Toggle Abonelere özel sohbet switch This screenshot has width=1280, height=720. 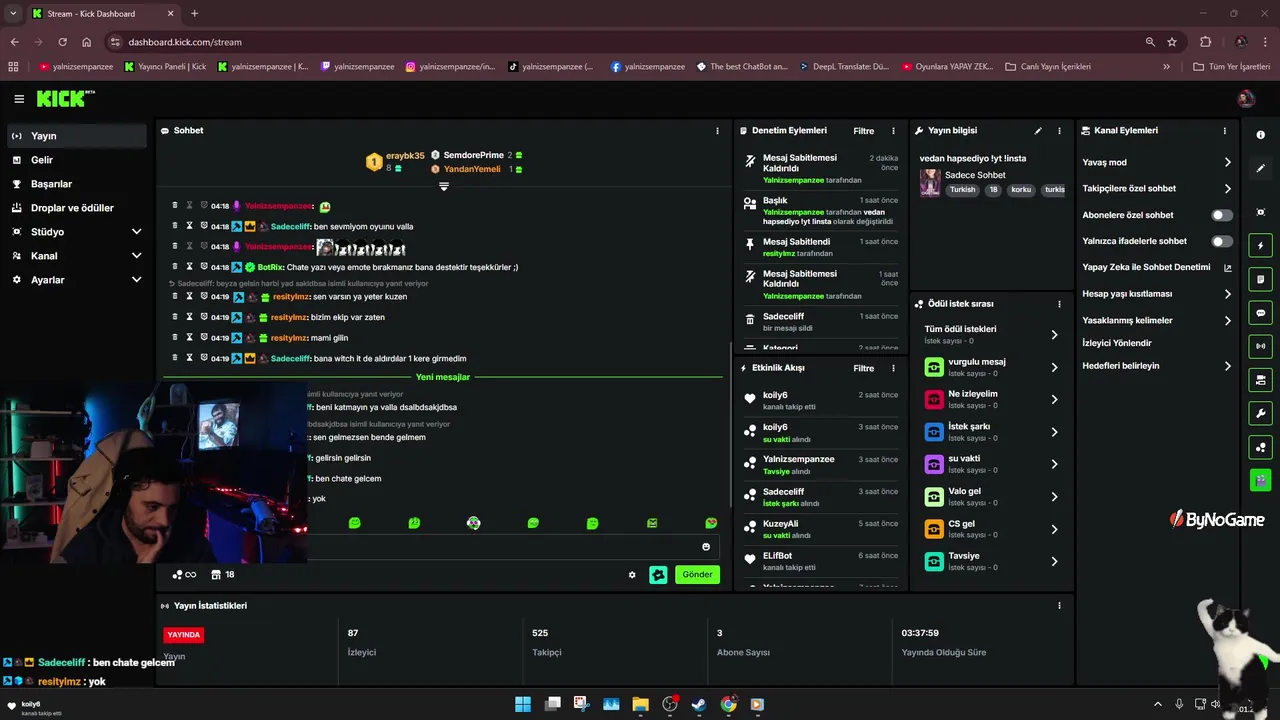pos(1222,215)
